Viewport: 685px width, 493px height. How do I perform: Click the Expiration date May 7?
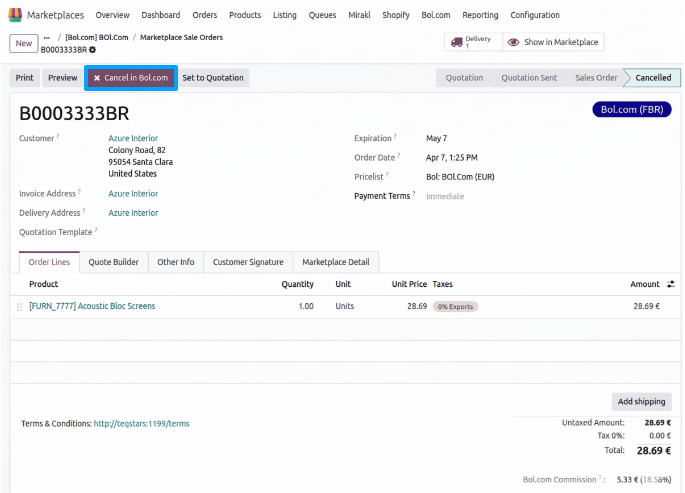pos(436,138)
